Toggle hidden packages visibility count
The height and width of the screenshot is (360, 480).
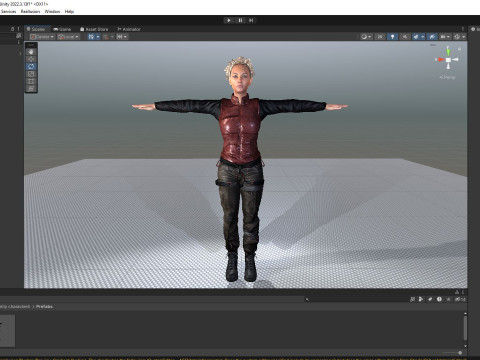(x=460, y=299)
